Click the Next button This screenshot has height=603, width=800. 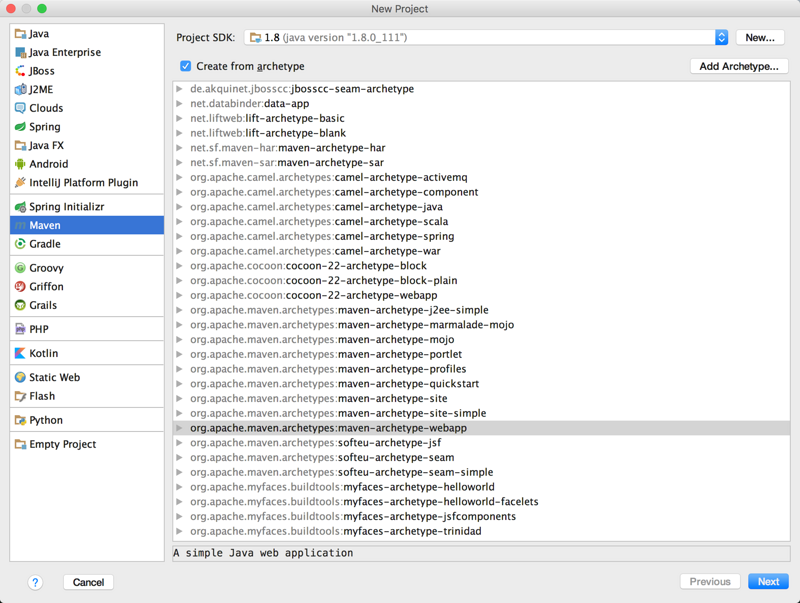point(768,582)
